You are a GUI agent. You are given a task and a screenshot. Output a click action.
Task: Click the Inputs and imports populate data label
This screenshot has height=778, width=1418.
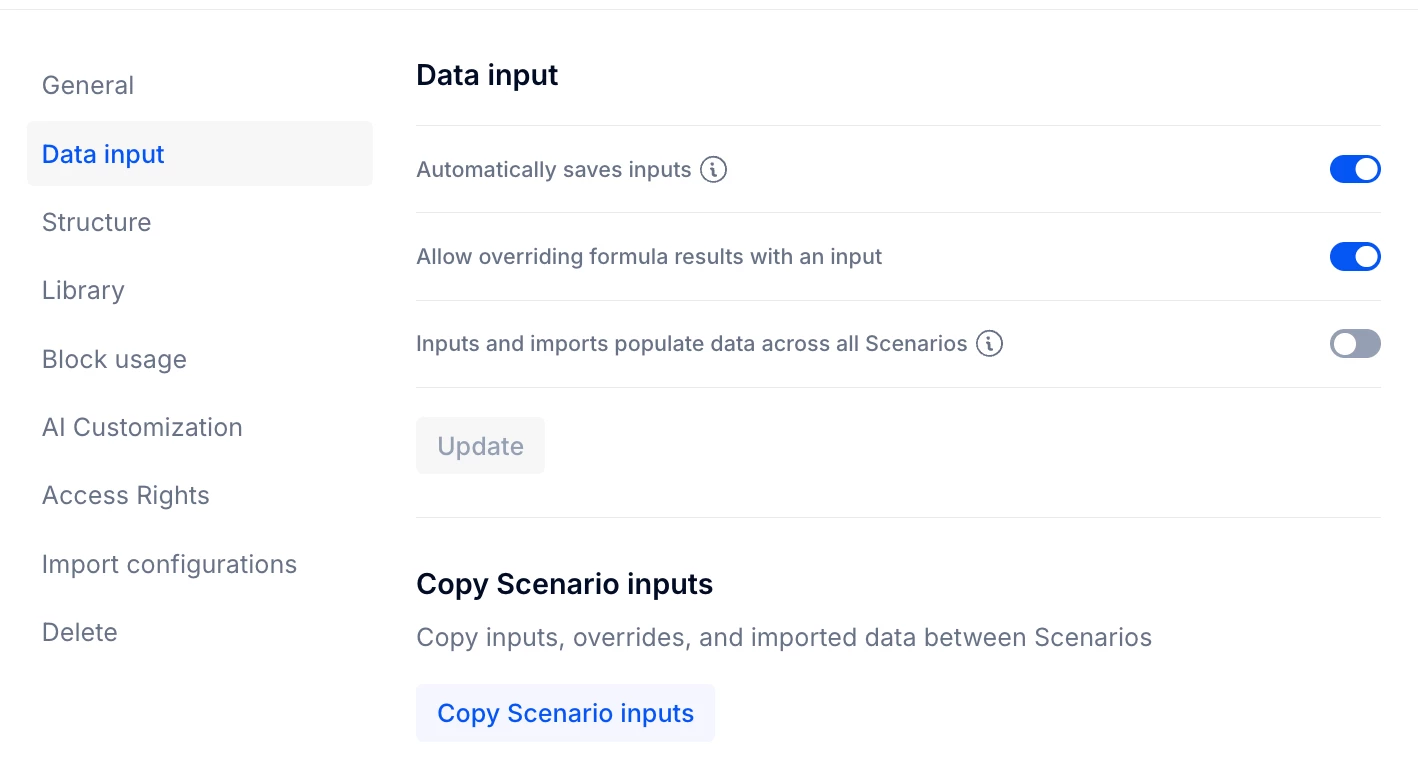tap(691, 344)
